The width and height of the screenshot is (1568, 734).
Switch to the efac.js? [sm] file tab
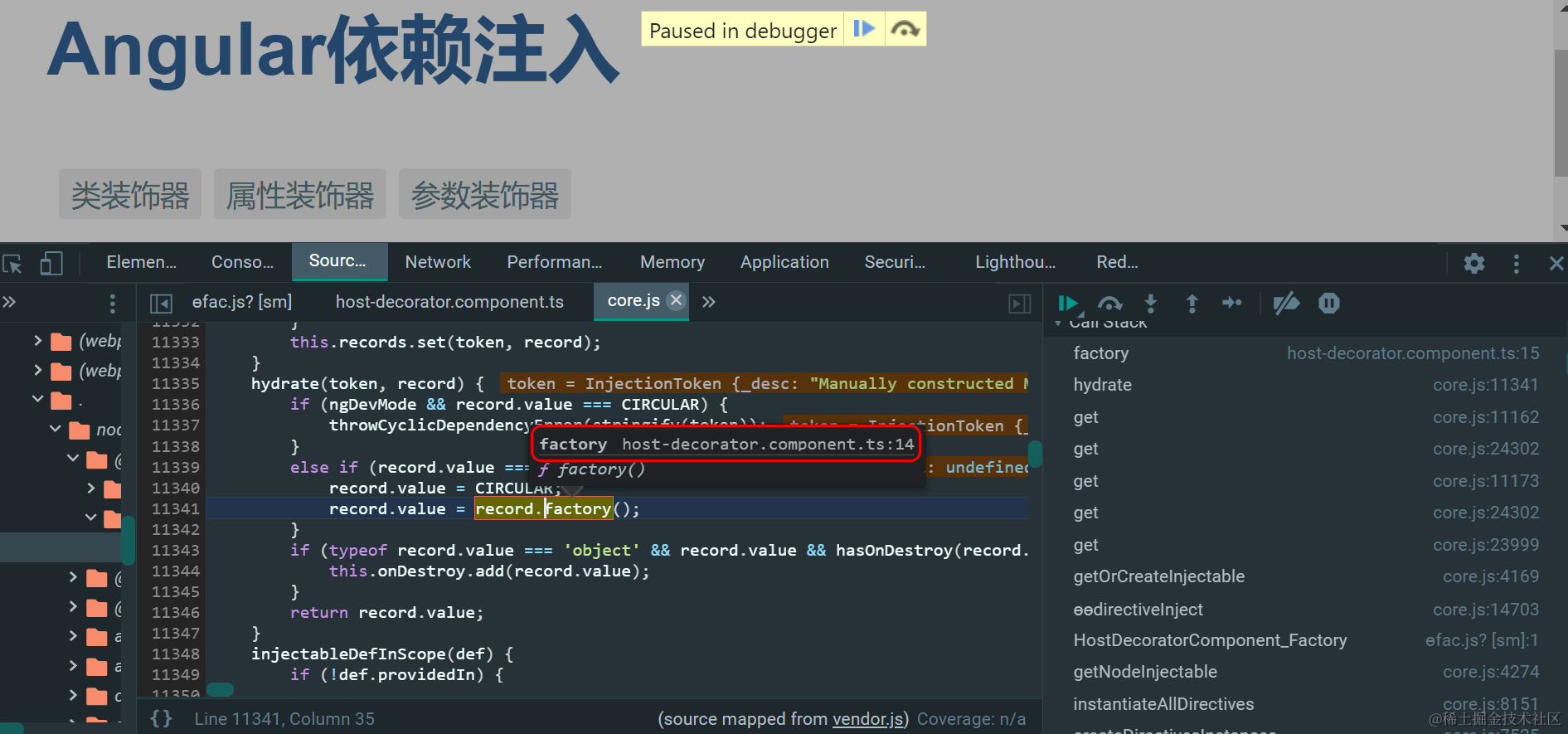tap(242, 302)
